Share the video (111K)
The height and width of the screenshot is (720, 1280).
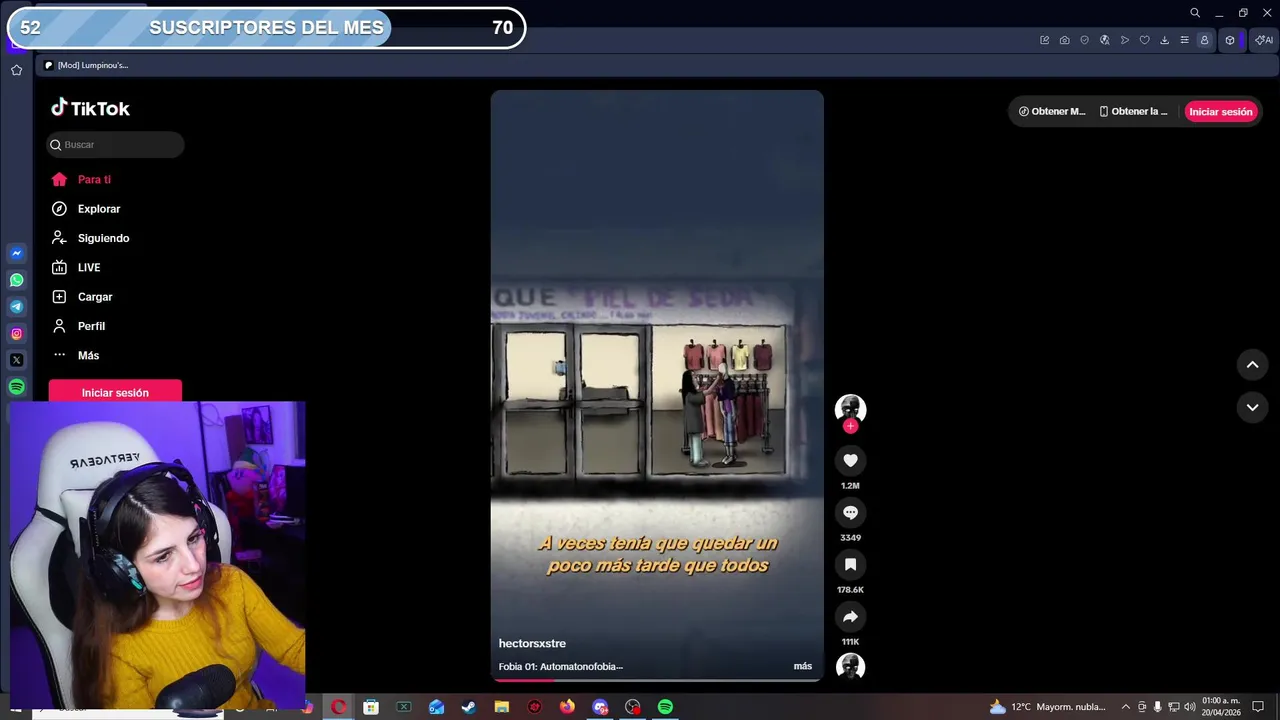coord(850,616)
